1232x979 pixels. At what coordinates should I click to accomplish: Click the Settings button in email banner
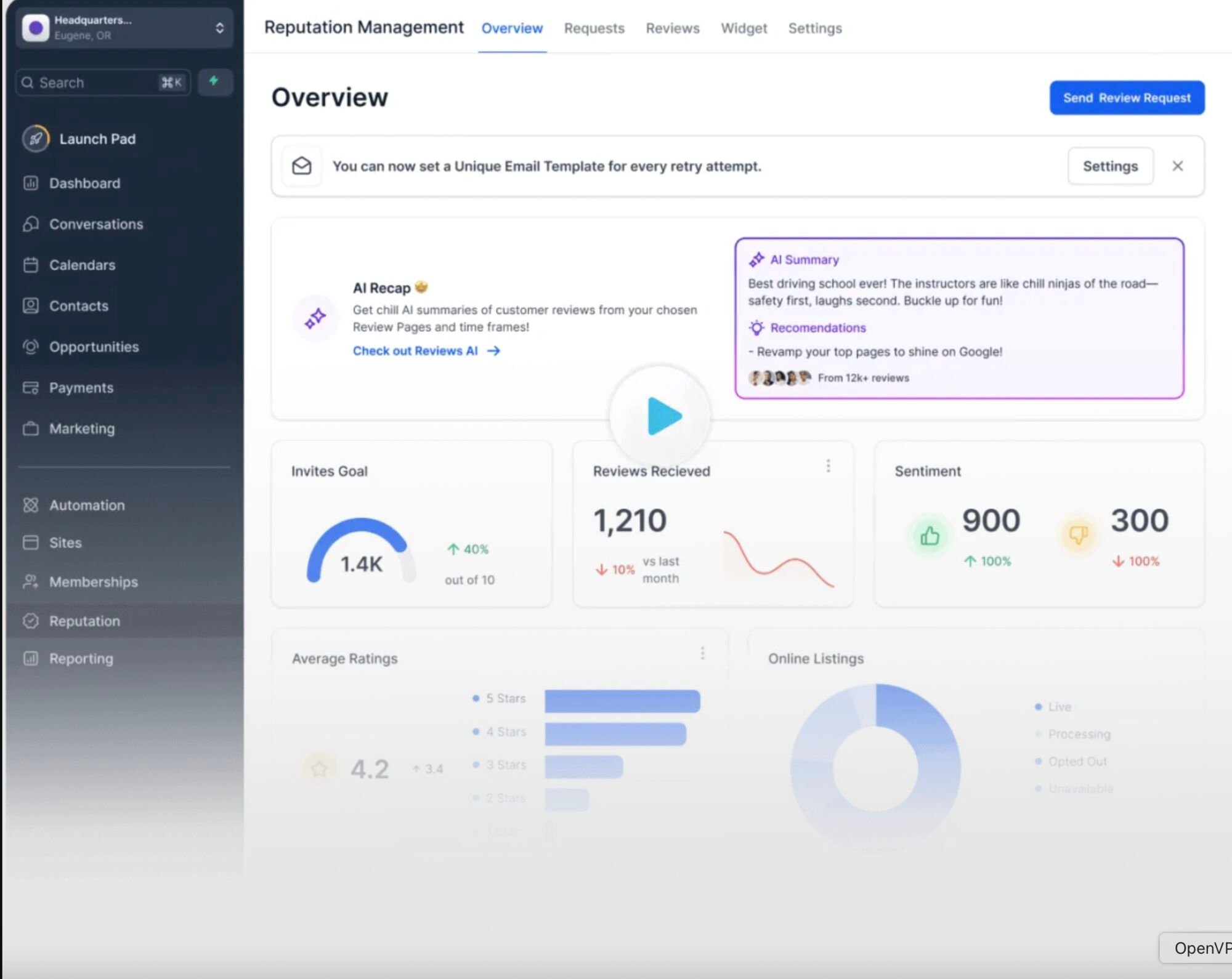(x=1110, y=166)
